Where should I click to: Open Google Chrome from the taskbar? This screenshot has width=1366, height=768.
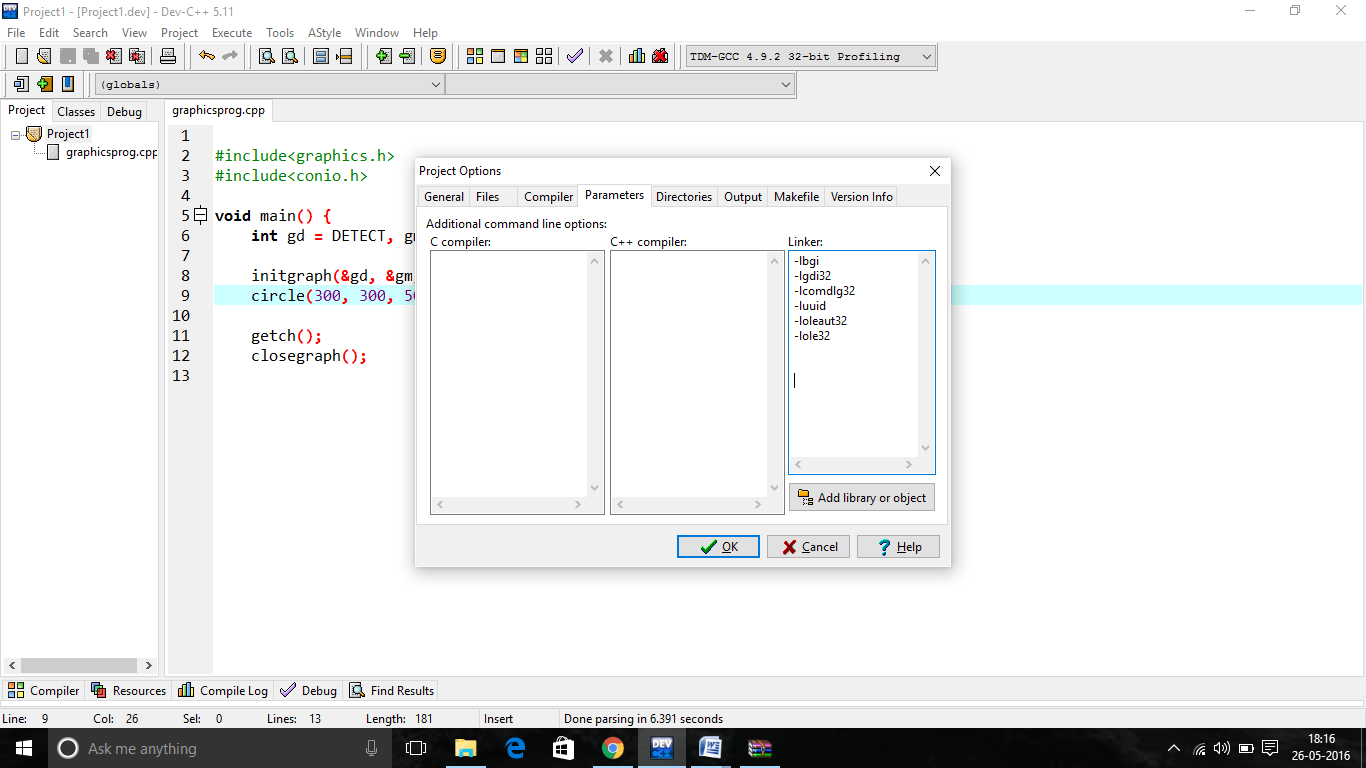point(613,748)
